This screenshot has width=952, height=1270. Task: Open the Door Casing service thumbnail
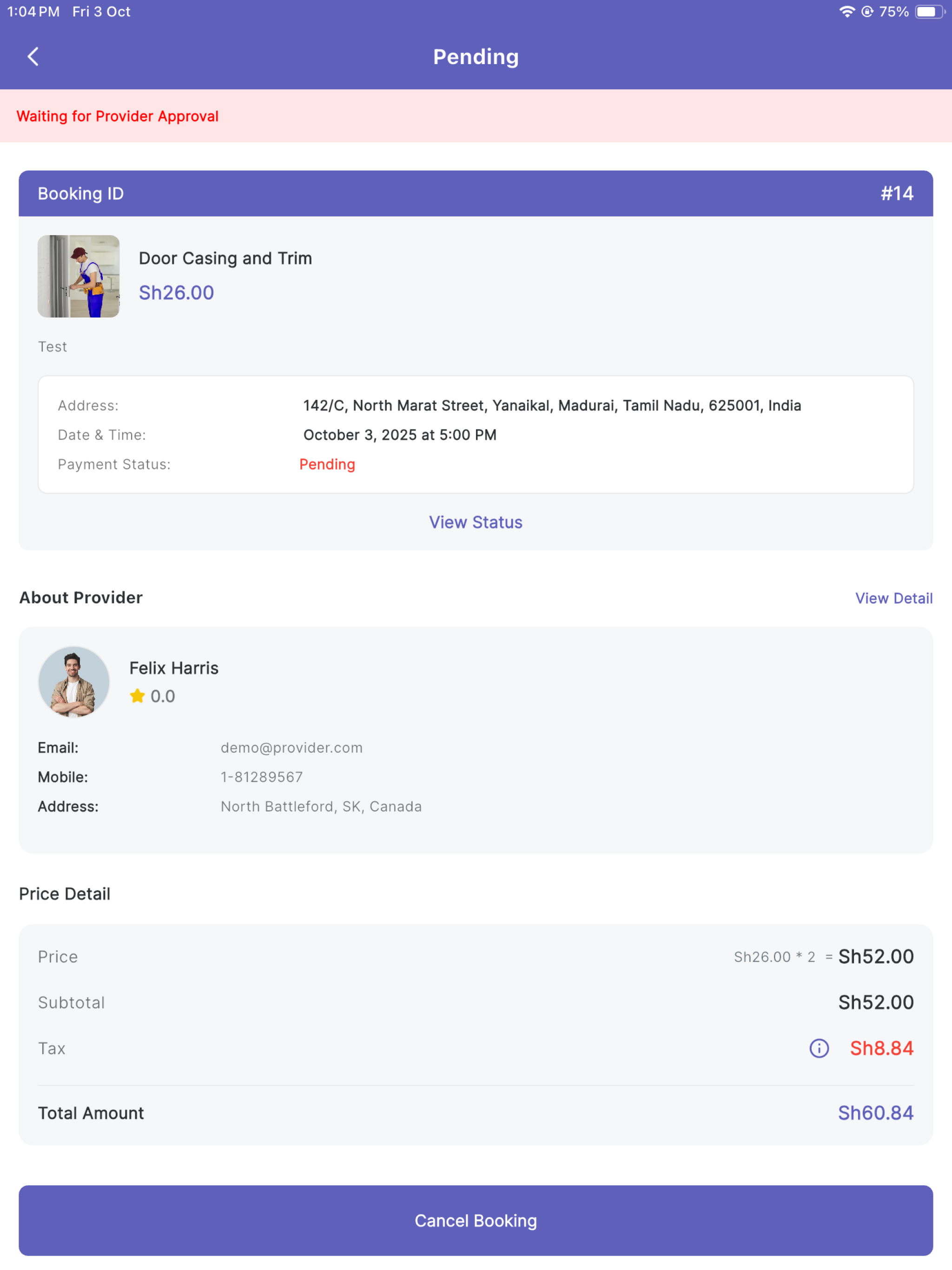coord(79,276)
